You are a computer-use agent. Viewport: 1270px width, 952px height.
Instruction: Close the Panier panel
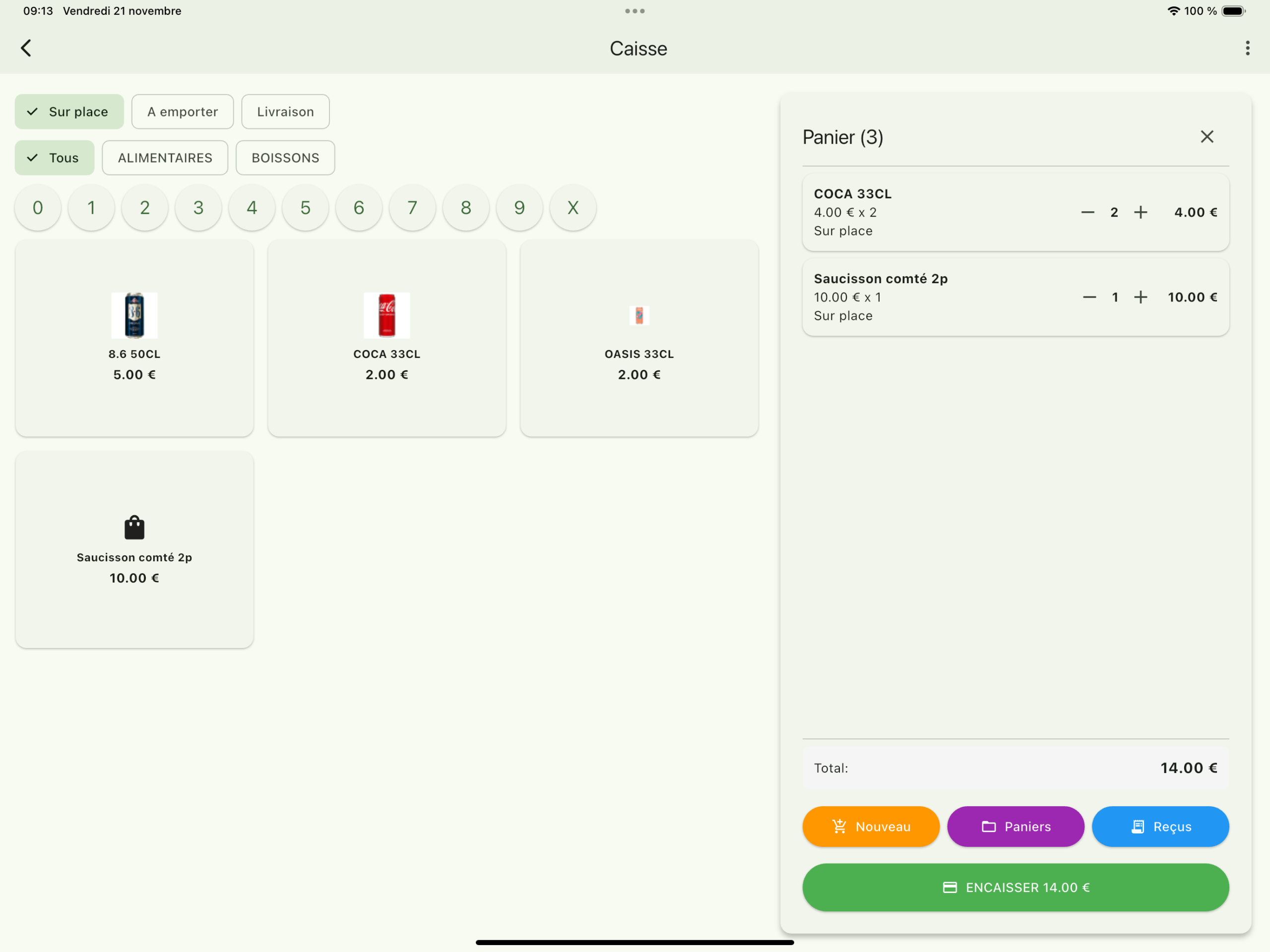(1206, 136)
